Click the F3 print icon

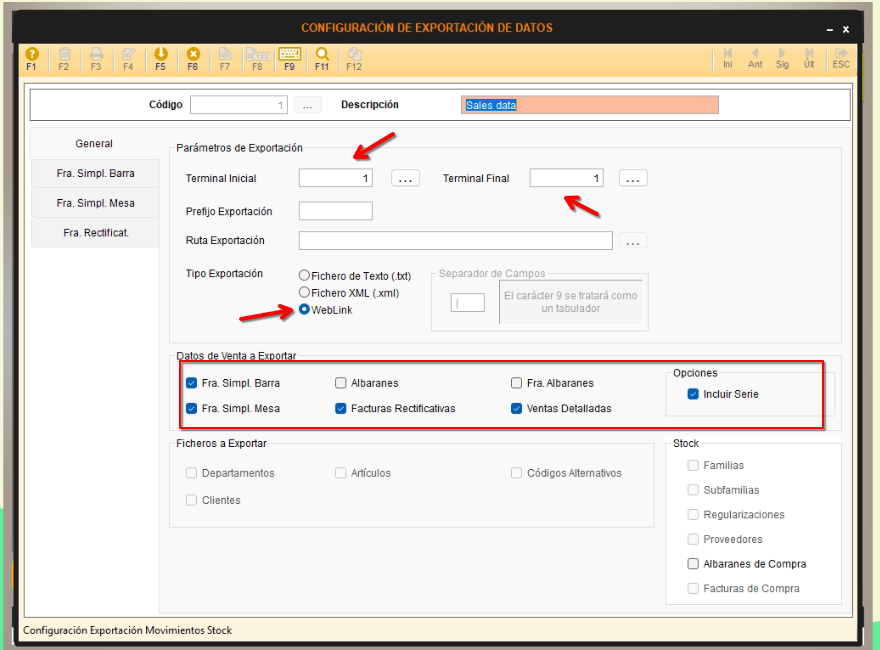coord(96,57)
